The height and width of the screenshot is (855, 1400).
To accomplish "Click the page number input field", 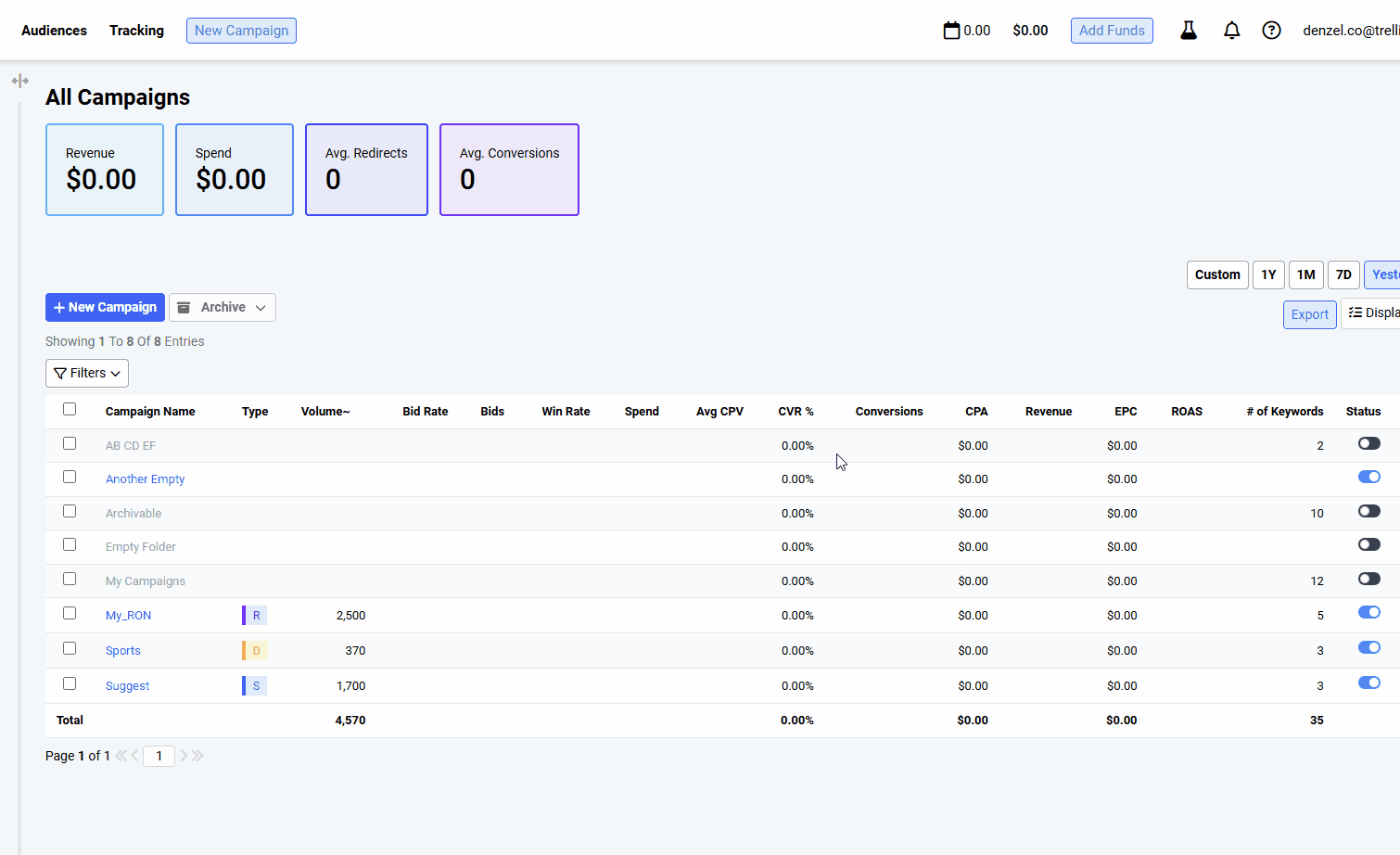I will click(x=159, y=756).
